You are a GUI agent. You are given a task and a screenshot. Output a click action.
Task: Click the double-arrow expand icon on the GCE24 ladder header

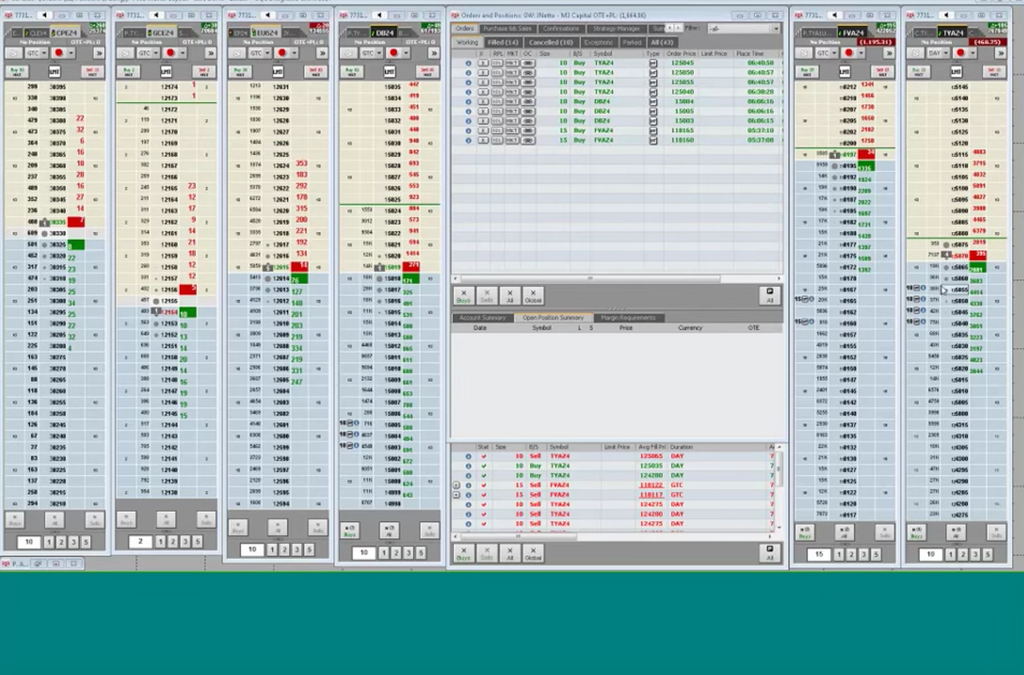tap(210, 53)
